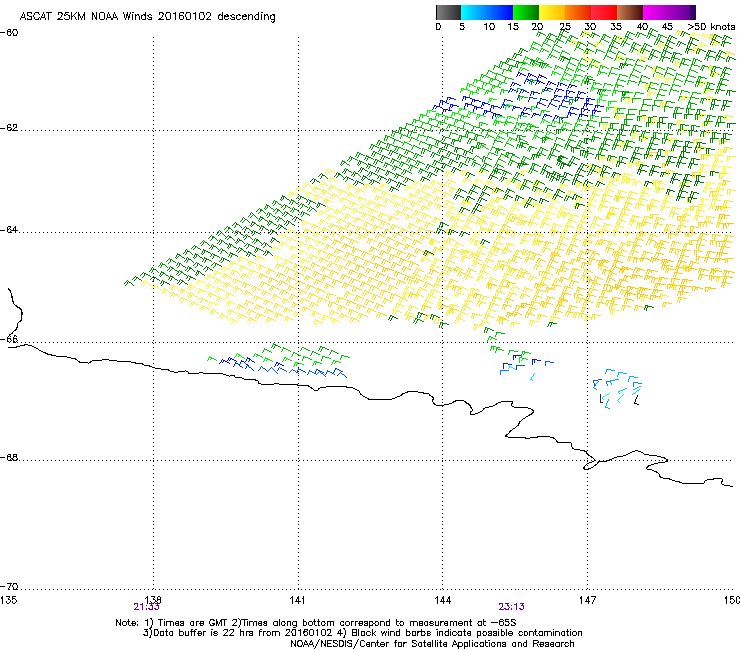Select the '10' label under the color bar
The image size is (740, 650).
coord(489,27)
